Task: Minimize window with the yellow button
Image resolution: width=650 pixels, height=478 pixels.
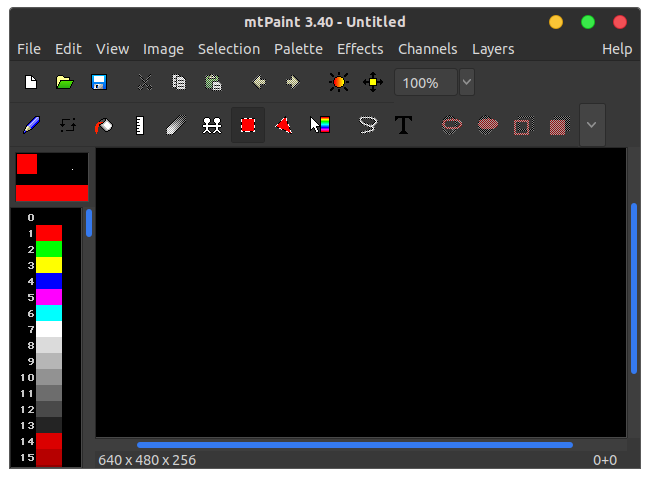Action: 556,22
